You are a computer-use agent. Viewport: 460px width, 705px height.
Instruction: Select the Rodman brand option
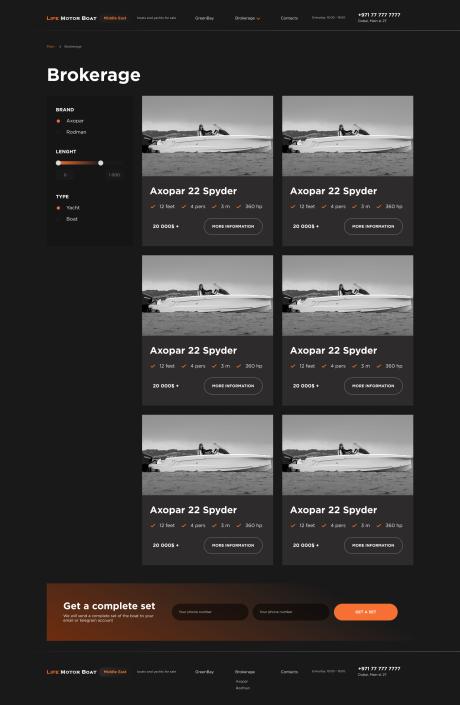pos(76,132)
